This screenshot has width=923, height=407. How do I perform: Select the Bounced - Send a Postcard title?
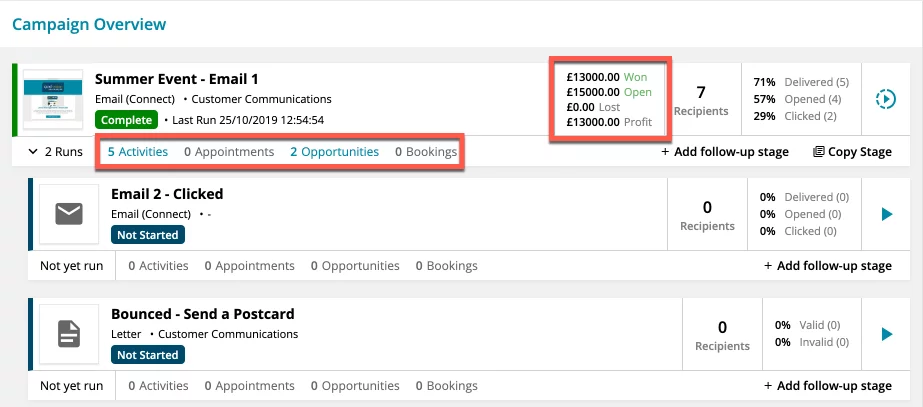(202, 314)
